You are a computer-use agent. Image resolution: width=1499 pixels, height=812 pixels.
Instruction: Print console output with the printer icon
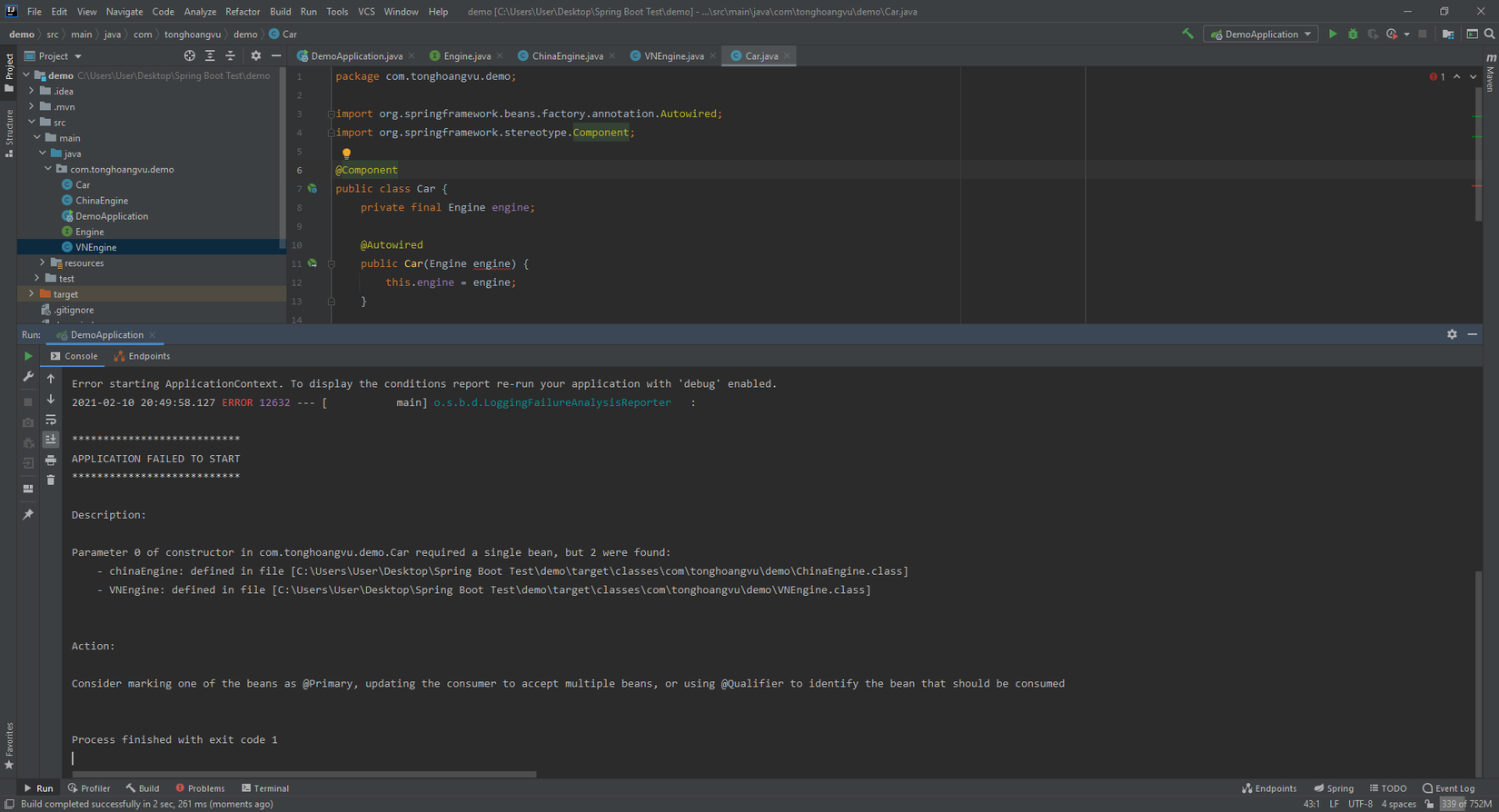(51, 460)
